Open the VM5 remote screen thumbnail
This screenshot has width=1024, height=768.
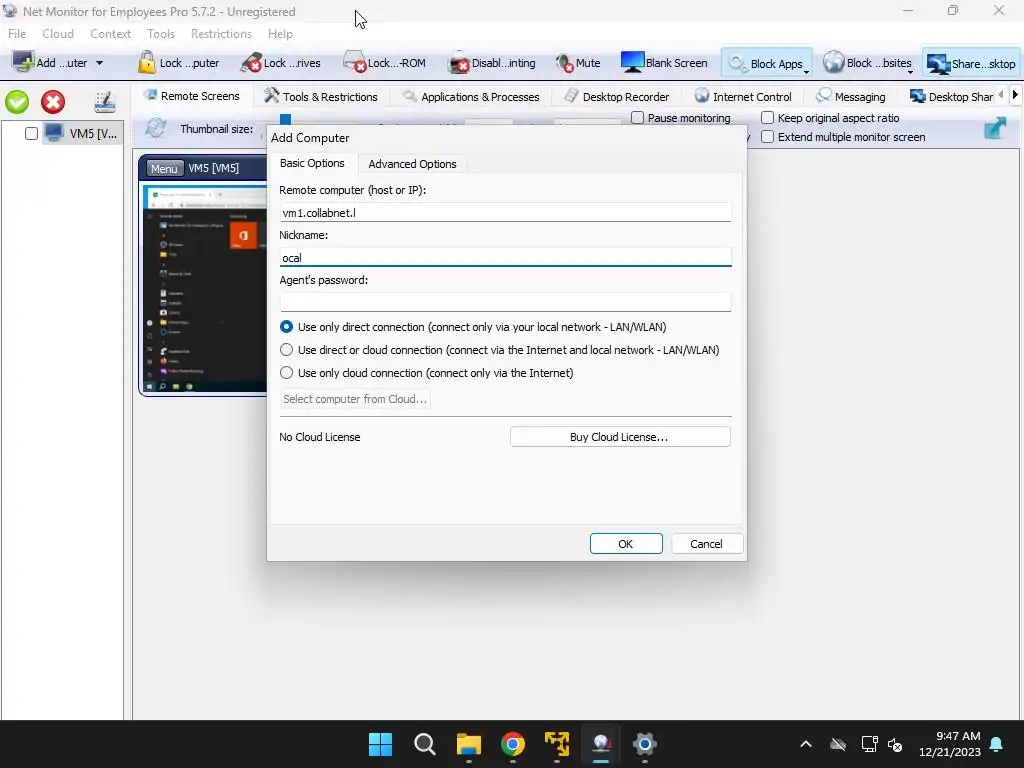(204, 289)
